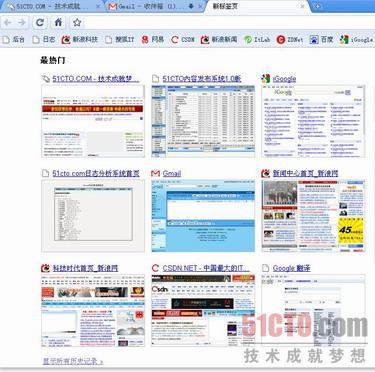375x372 pixels.
Task: Click the CSDN favicon beside CSDN.NET link
Action: tap(155, 268)
